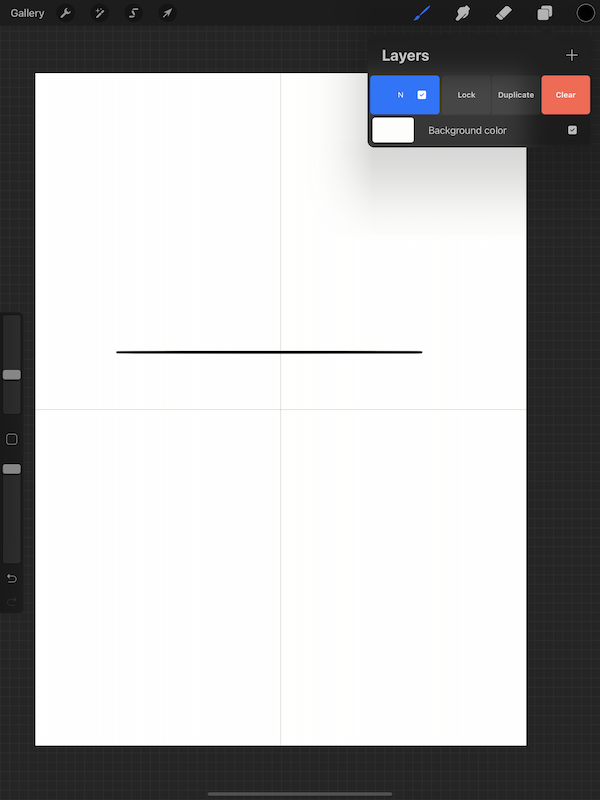Activate the Selection S-shaped tool

tap(134, 13)
